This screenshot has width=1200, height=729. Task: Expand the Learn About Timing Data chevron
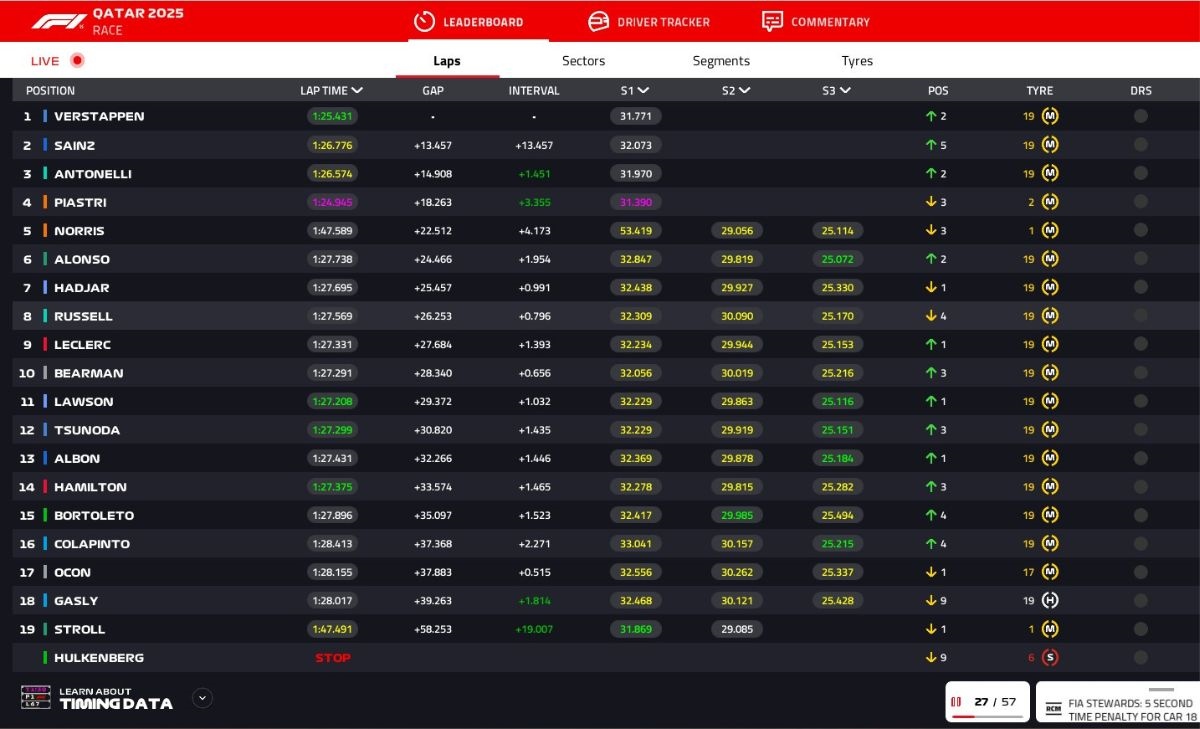pos(203,698)
